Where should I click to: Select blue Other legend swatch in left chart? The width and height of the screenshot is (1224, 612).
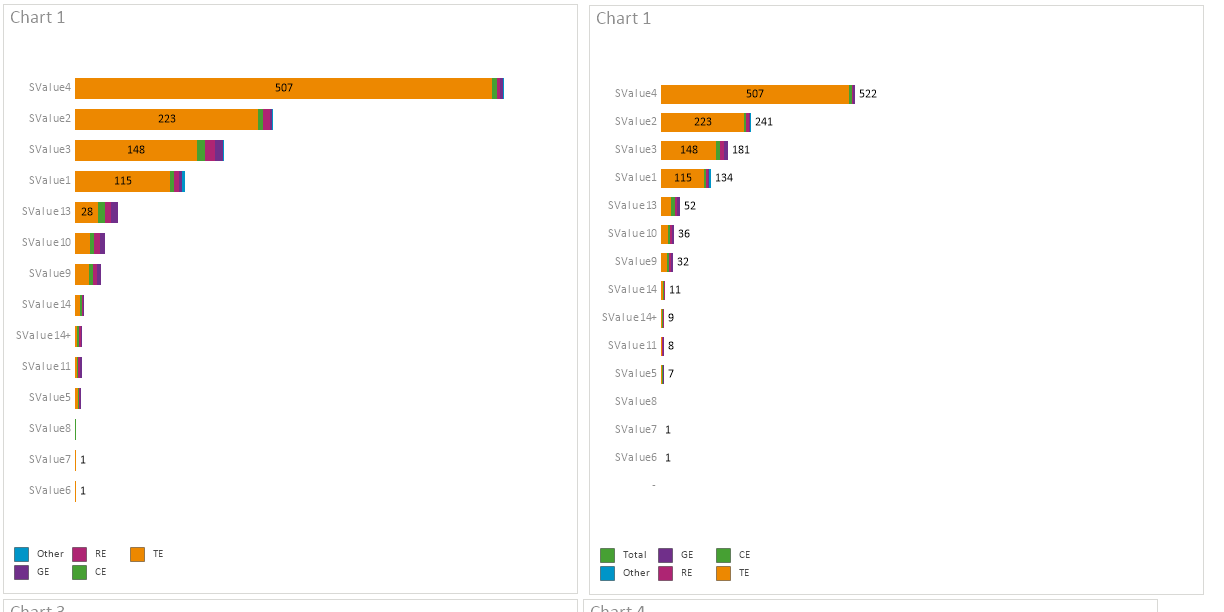tap(21, 554)
